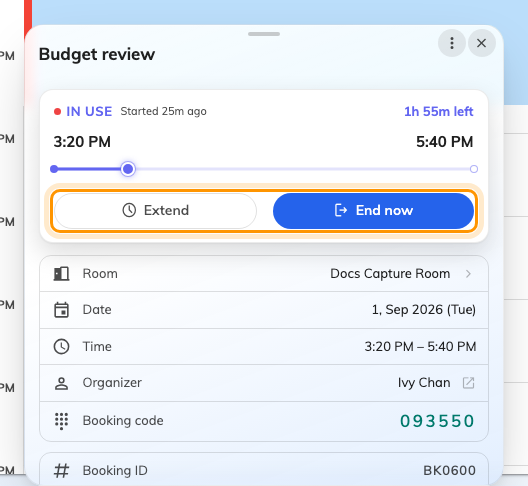
Task: Click the End now button
Action: click(373, 211)
